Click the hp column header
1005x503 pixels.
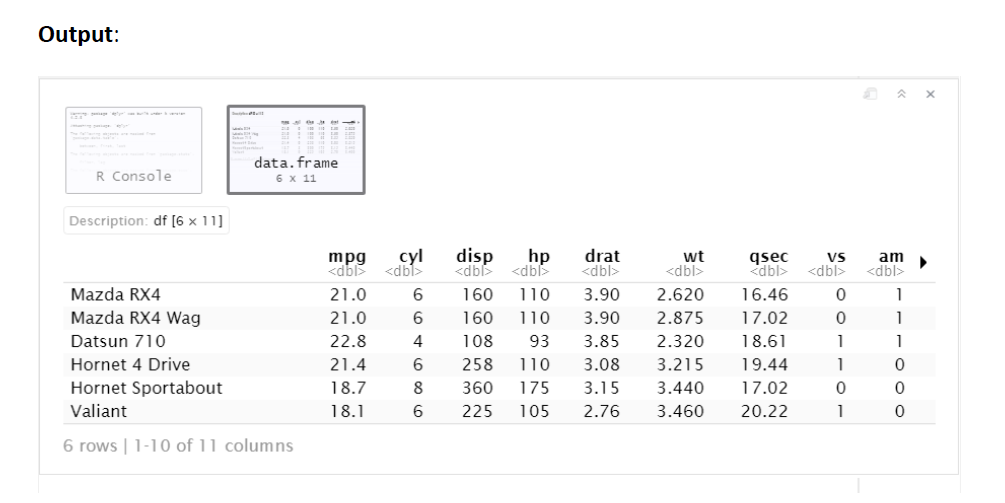point(531,263)
